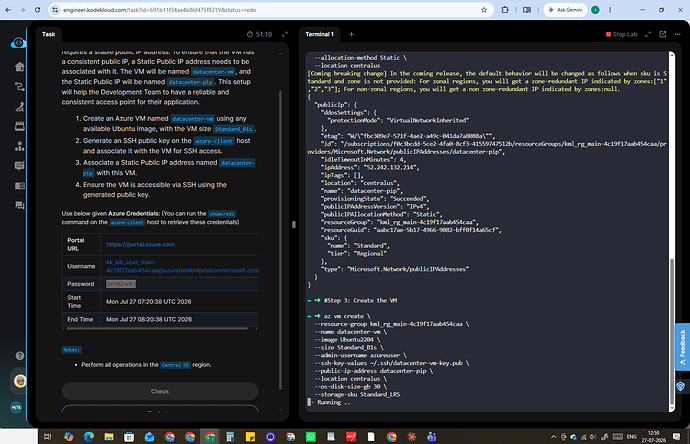Open Chrome three-dot menu
Screen dimensions: 690x444
pos(610,10)
